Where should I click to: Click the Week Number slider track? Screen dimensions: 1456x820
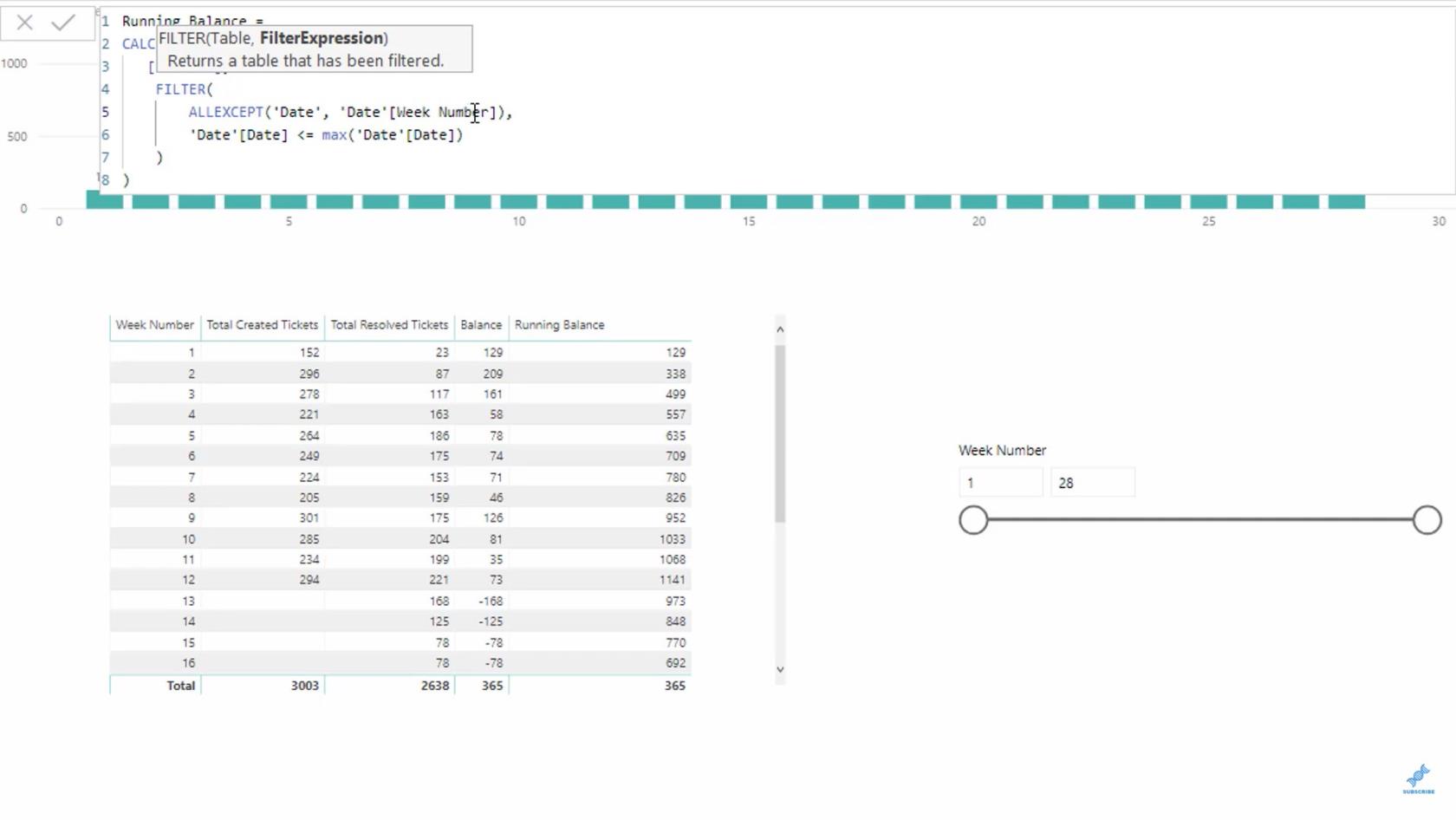pyautogui.click(x=1200, y=520)
